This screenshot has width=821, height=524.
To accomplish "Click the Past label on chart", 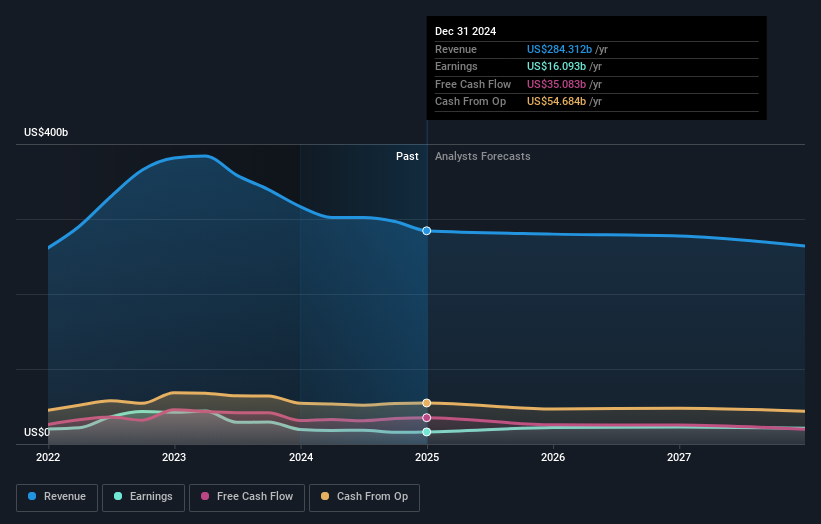I will point(407,157).
